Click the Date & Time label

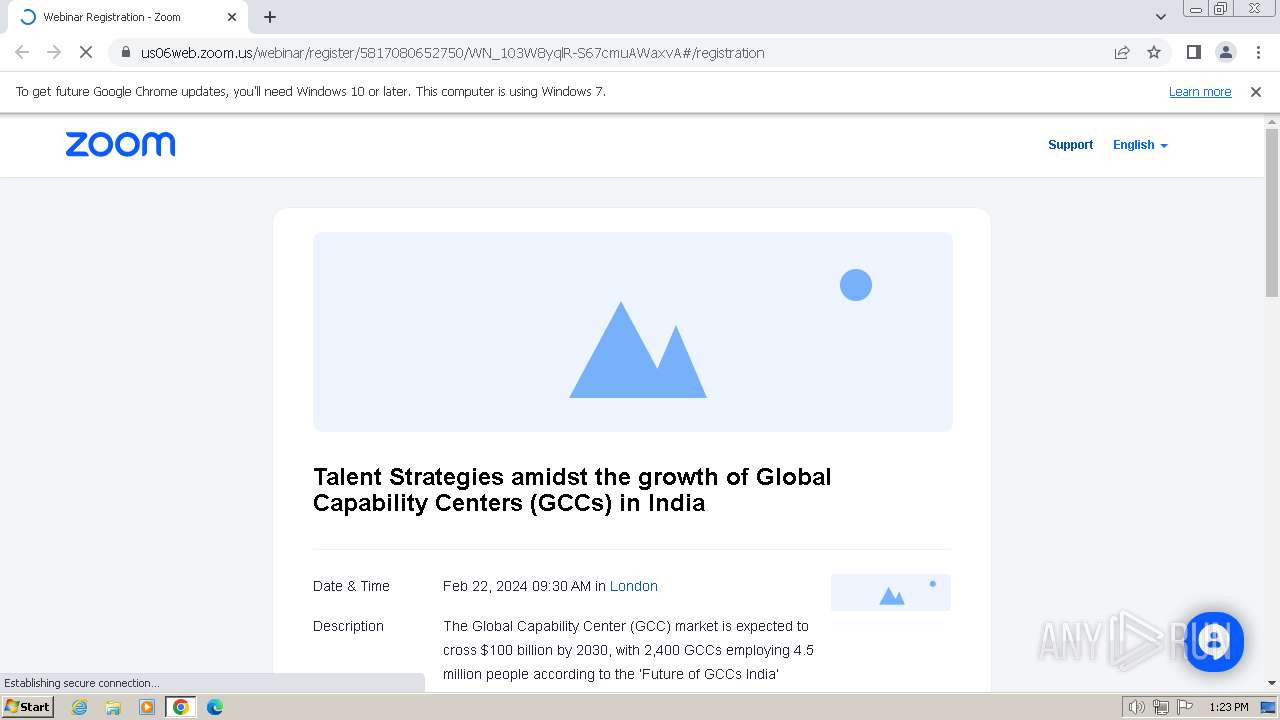tap(351, 586)
